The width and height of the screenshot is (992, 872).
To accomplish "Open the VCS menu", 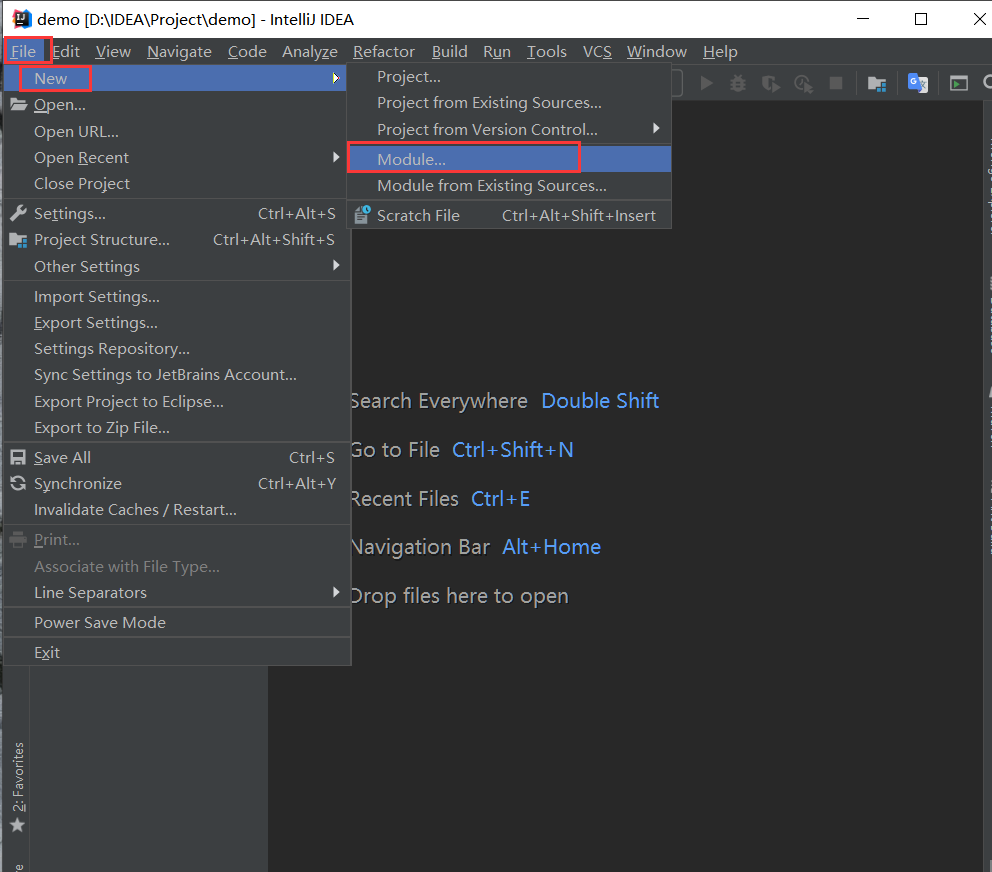I will click(597, 51).
